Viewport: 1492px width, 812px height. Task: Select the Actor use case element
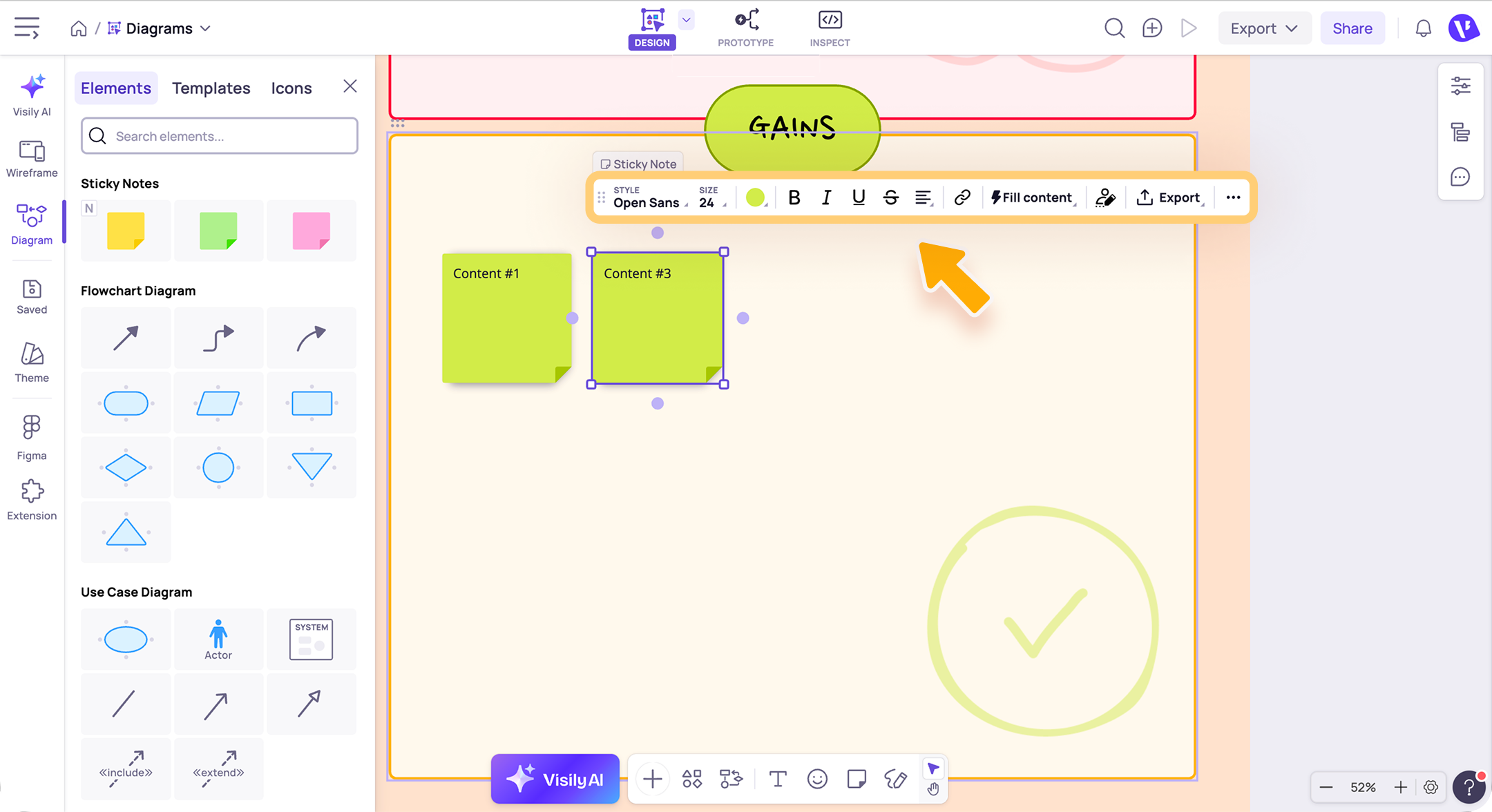tap(218, 639)
